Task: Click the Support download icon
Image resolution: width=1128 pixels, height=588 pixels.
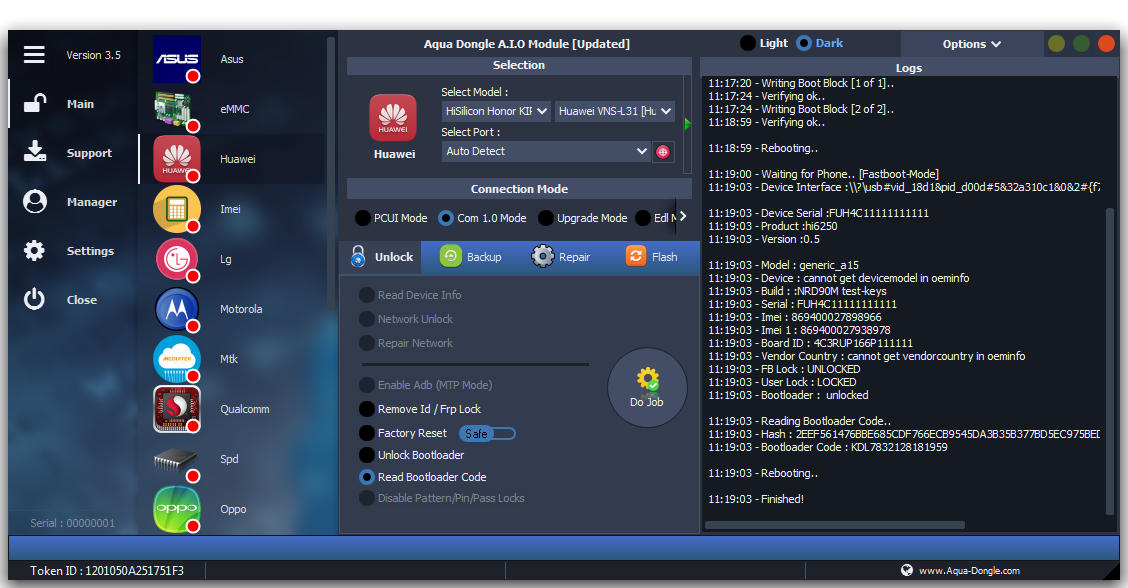Action: (x=35, y=152)
